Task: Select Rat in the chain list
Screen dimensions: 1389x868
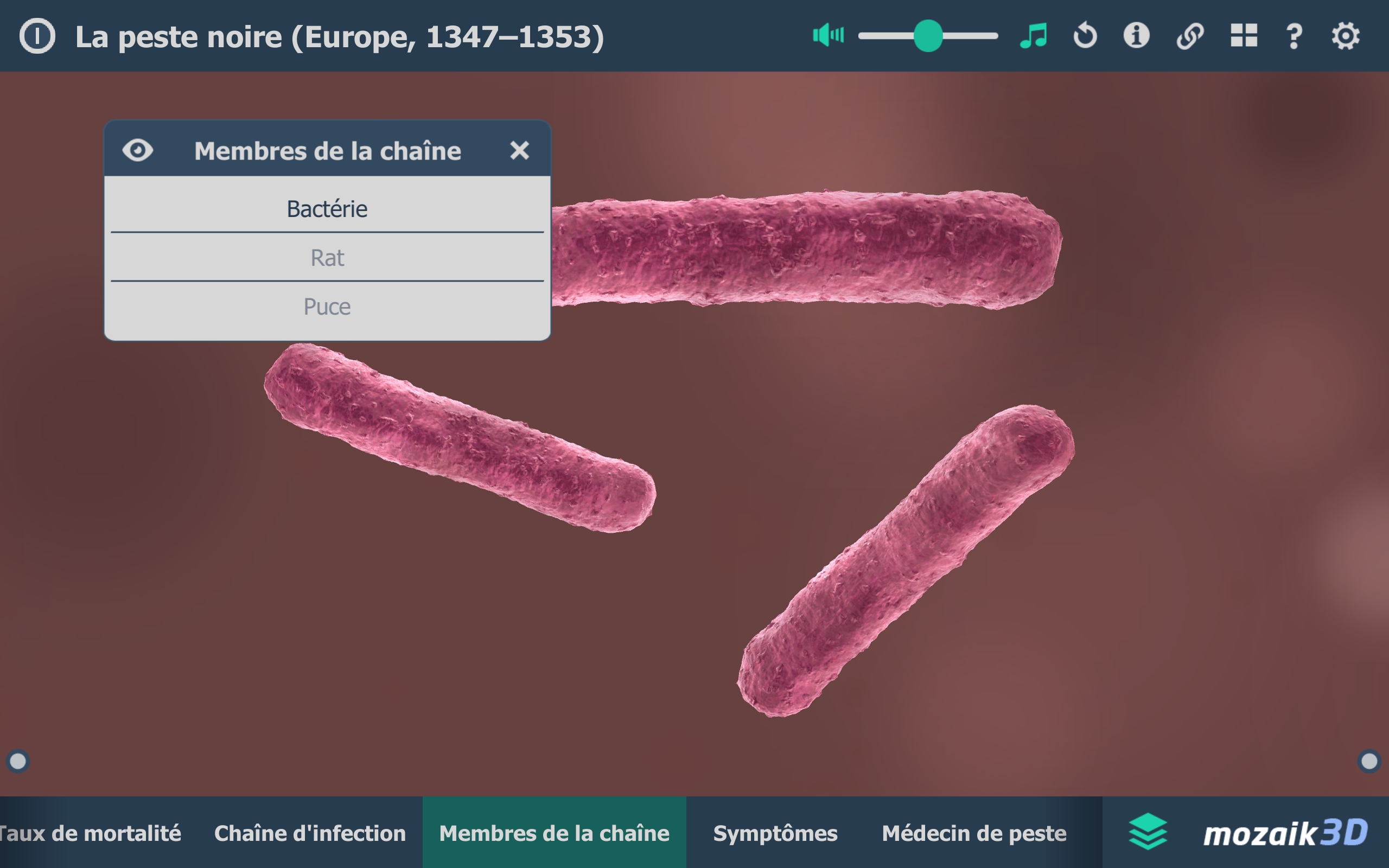Action: pyautogui.click(x=327, y=258)
